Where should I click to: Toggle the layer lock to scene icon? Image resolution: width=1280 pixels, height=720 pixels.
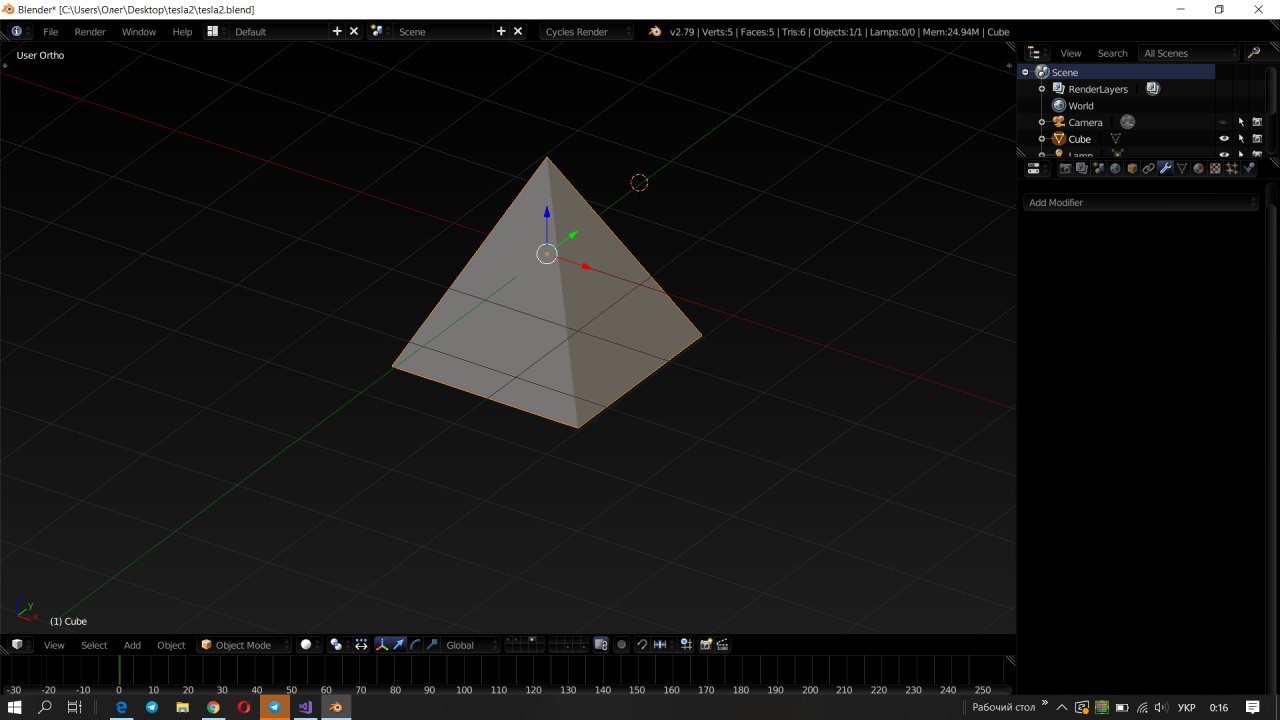click(x=600, y=645)
